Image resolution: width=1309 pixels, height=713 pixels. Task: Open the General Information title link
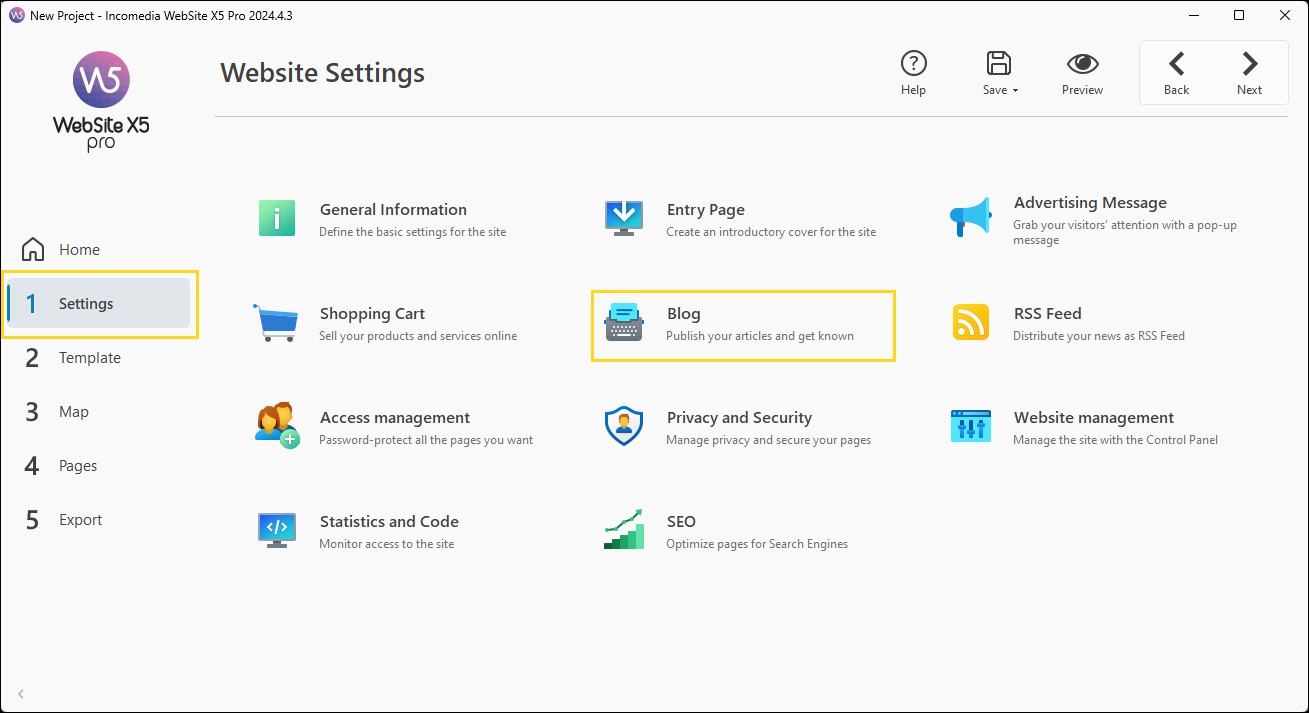point(393,209)
